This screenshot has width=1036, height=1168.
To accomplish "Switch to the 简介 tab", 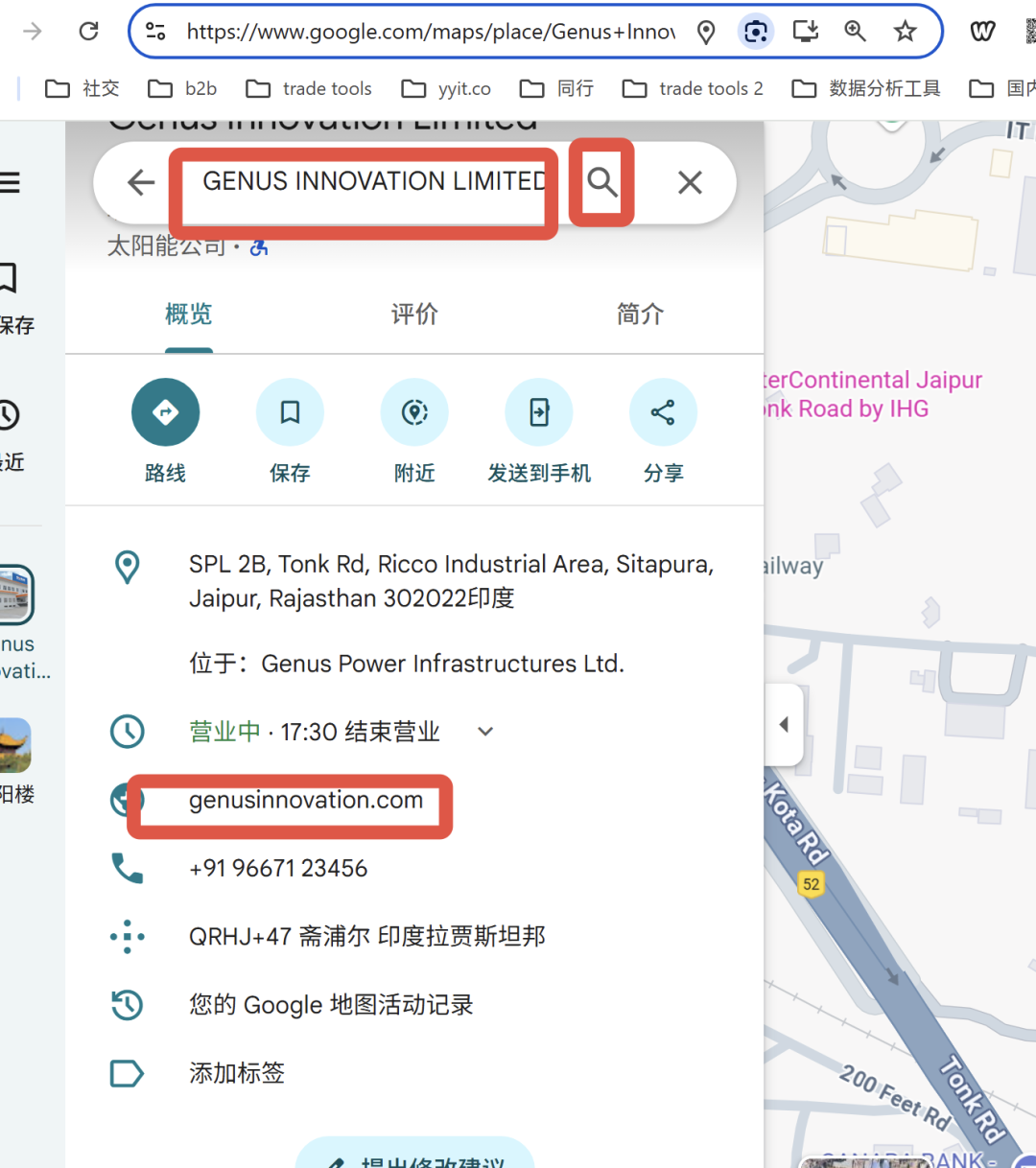I will [x=640, y=314].
